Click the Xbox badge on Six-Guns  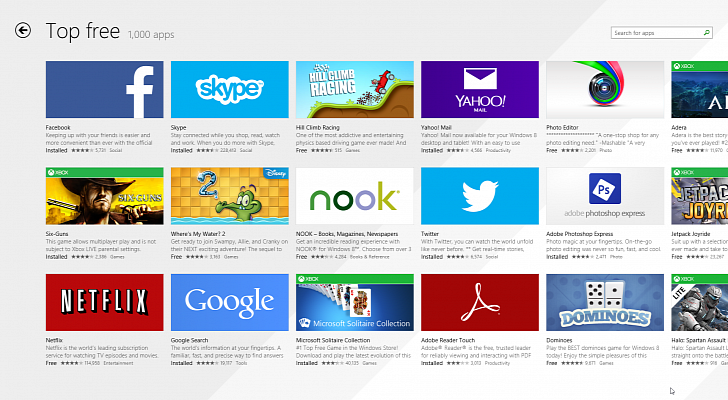[x=58, y=172]
